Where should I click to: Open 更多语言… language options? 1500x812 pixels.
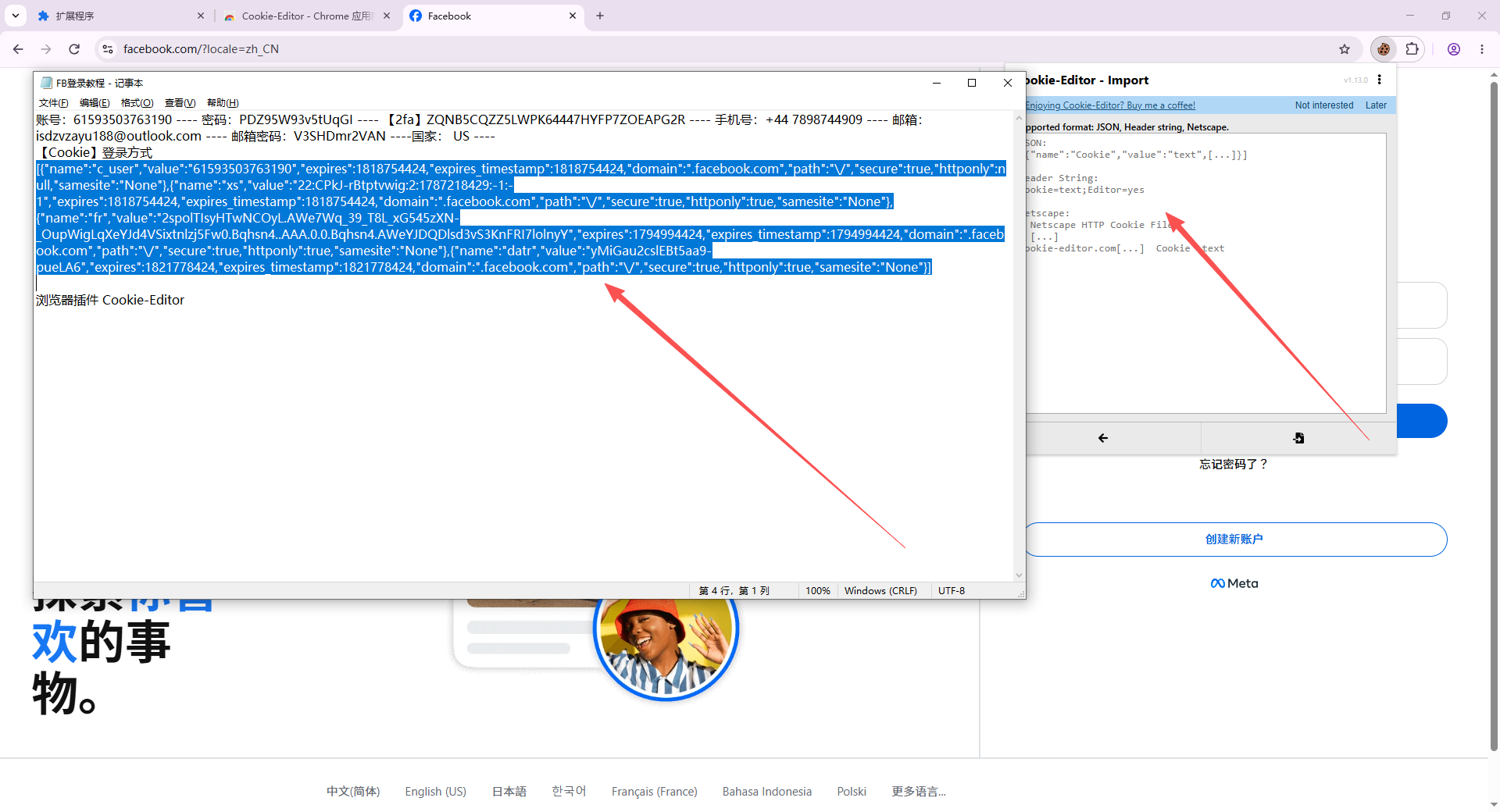[x=919, y=792]
